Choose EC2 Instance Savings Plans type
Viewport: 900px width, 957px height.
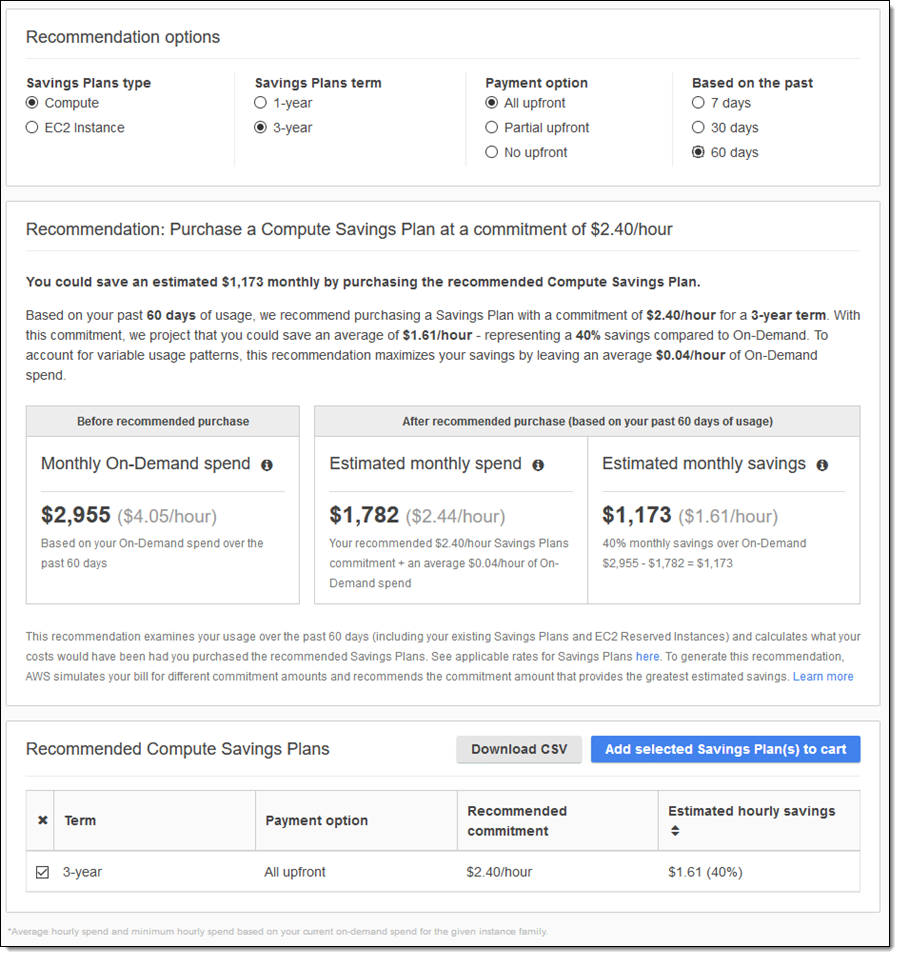(x=33, y=128)
